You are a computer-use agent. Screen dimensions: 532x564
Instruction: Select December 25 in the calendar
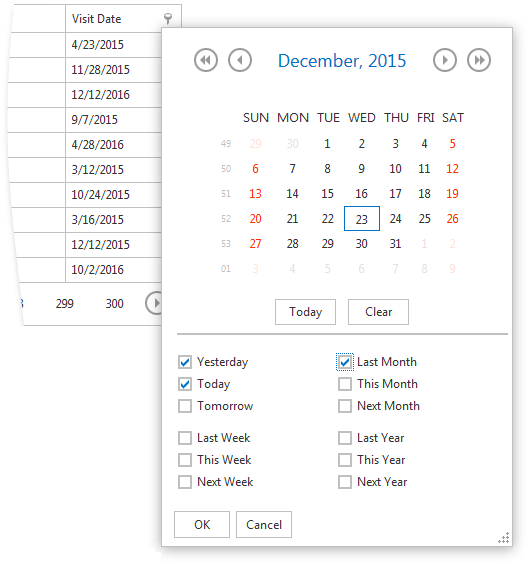tap(424, 219)
